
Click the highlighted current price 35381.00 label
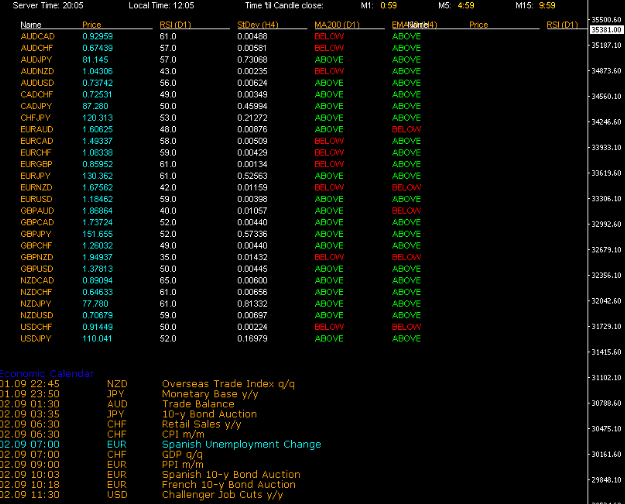coord(606,30)
